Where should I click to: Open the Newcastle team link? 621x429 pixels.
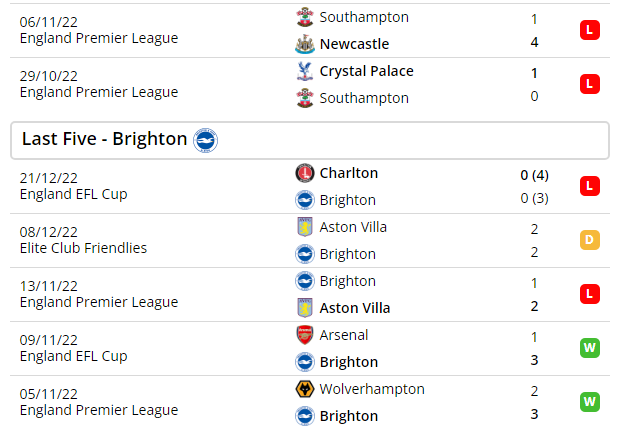pyautogui.click(x=354, y=44)
